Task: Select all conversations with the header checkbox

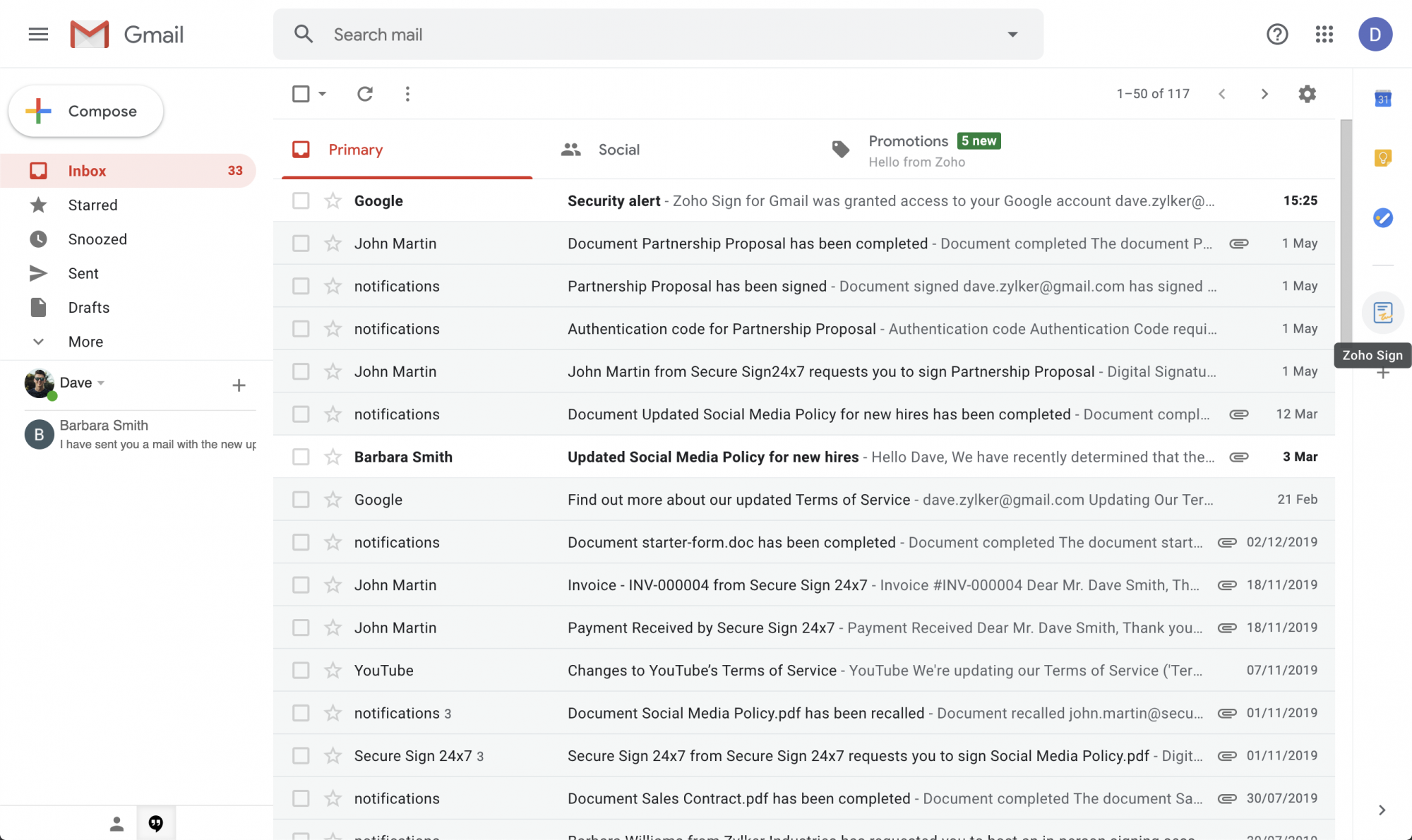Action: point(301,93)
